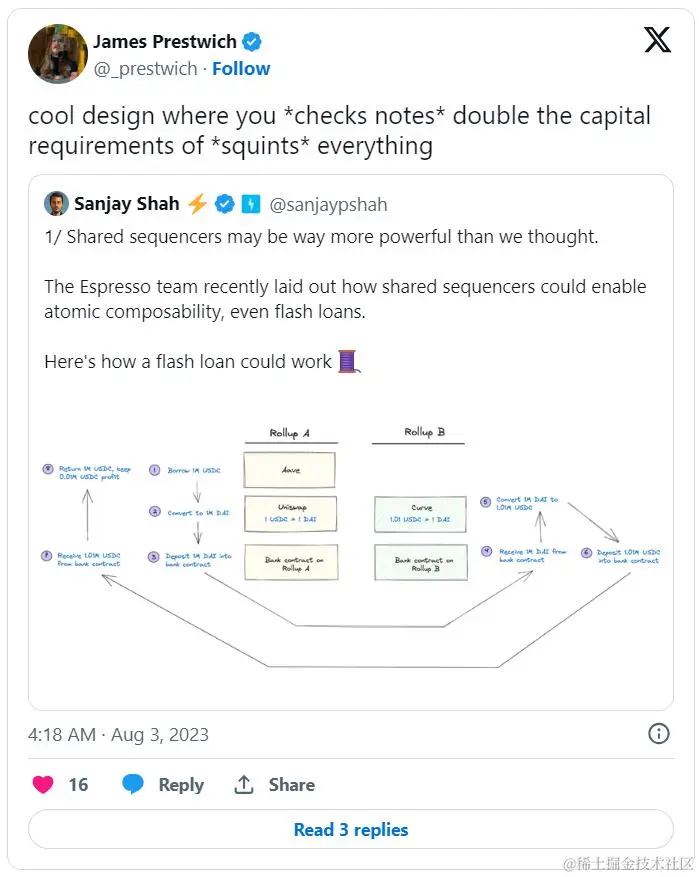Click the blue square affiliate badge icon
The width and height of the screenshot is (699, 877).
coord(250,204)
